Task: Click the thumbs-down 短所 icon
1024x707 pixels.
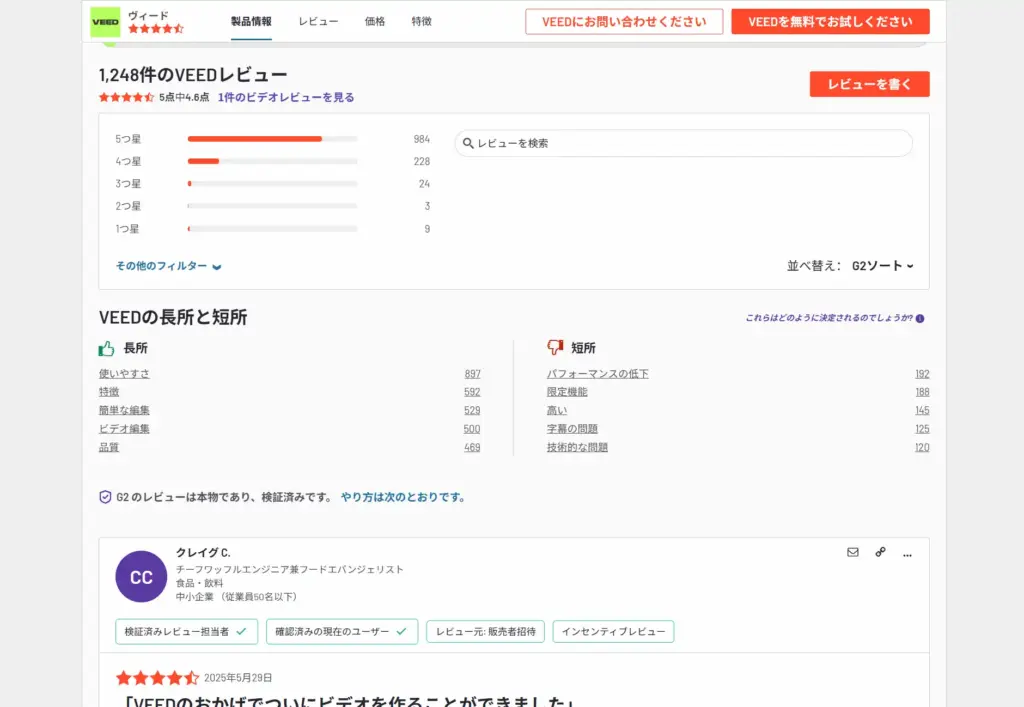Action: coord(555,348)
